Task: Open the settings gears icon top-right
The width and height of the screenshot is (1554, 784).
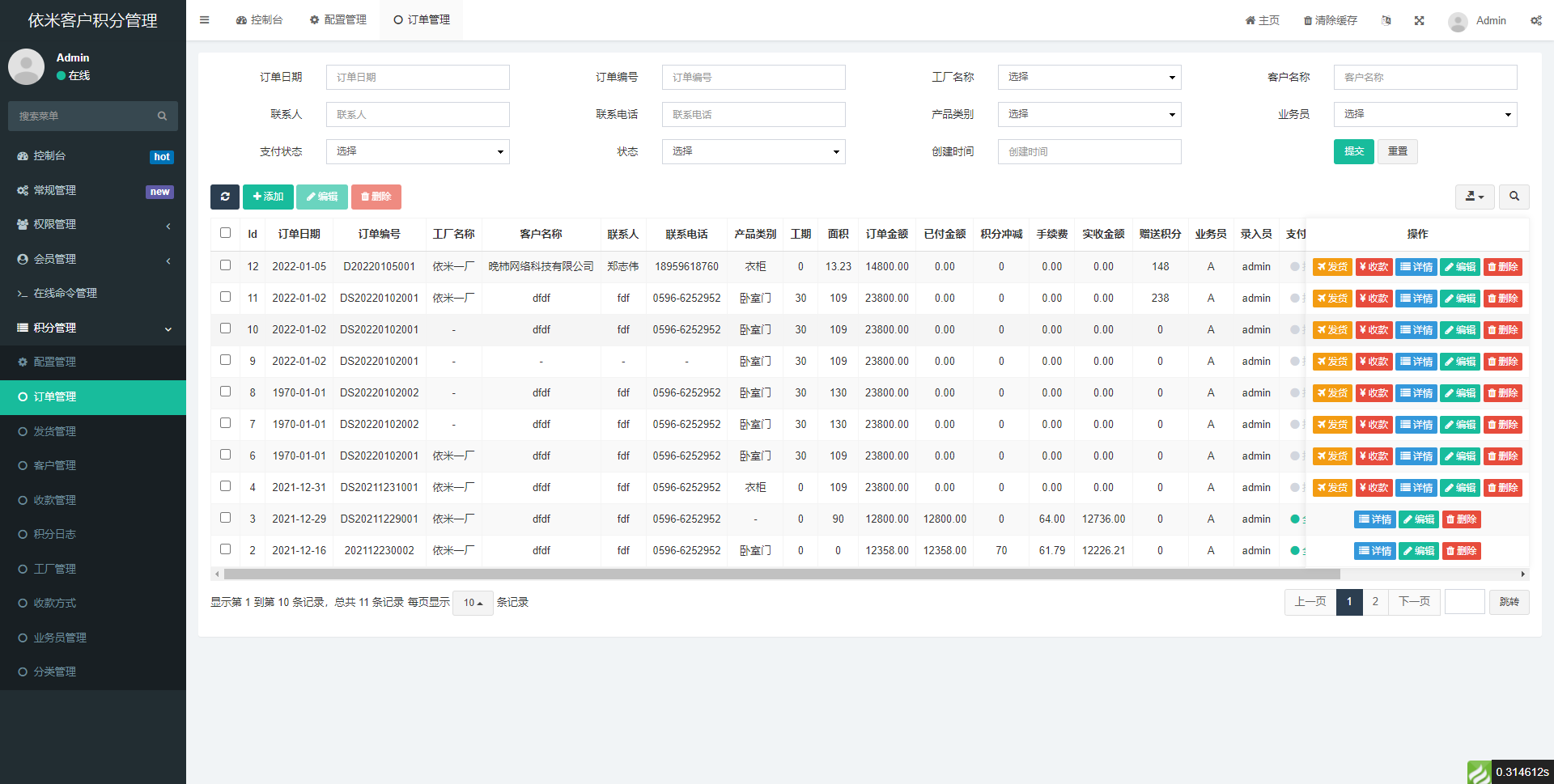Action: click(x=1535, y=21)
